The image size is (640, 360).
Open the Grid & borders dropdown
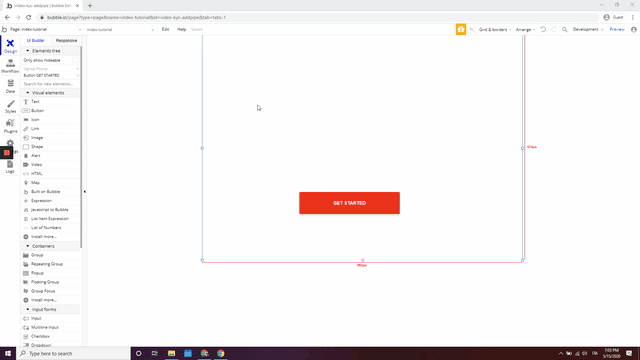coord(495,29)
